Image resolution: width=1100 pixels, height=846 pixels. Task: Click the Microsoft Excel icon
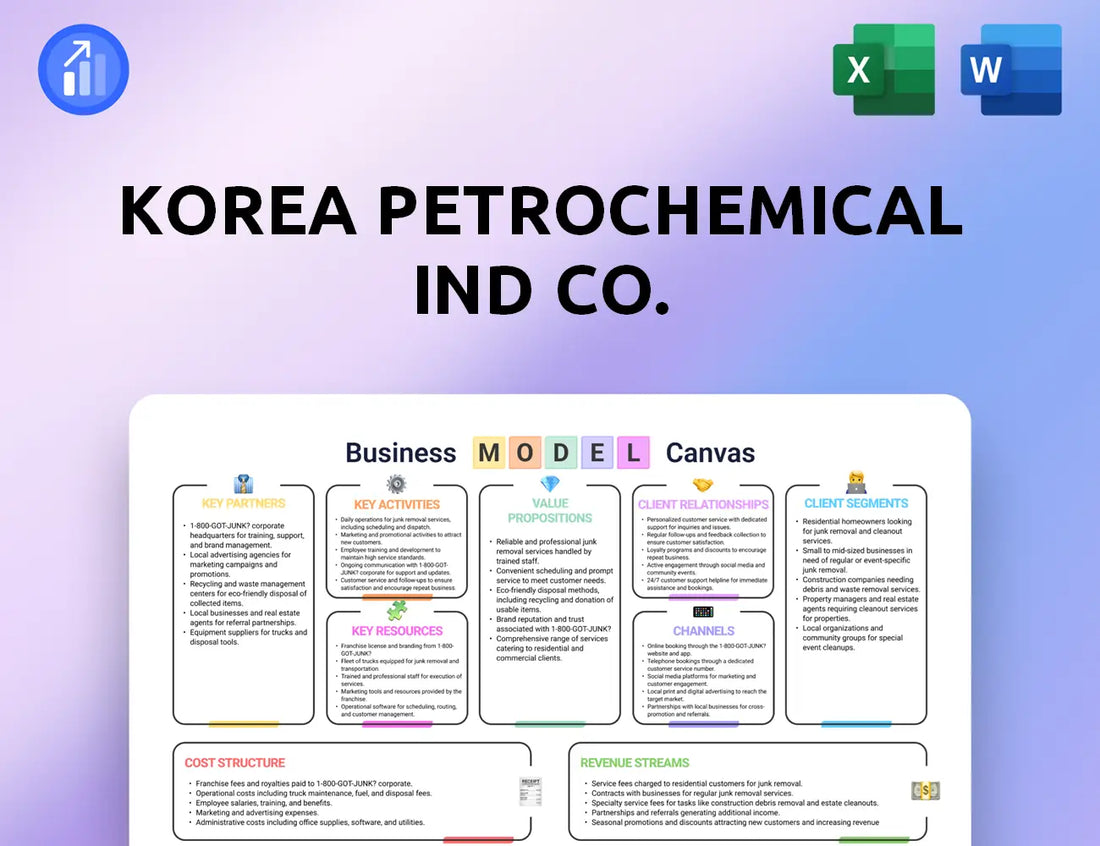(x=884, y=69)
